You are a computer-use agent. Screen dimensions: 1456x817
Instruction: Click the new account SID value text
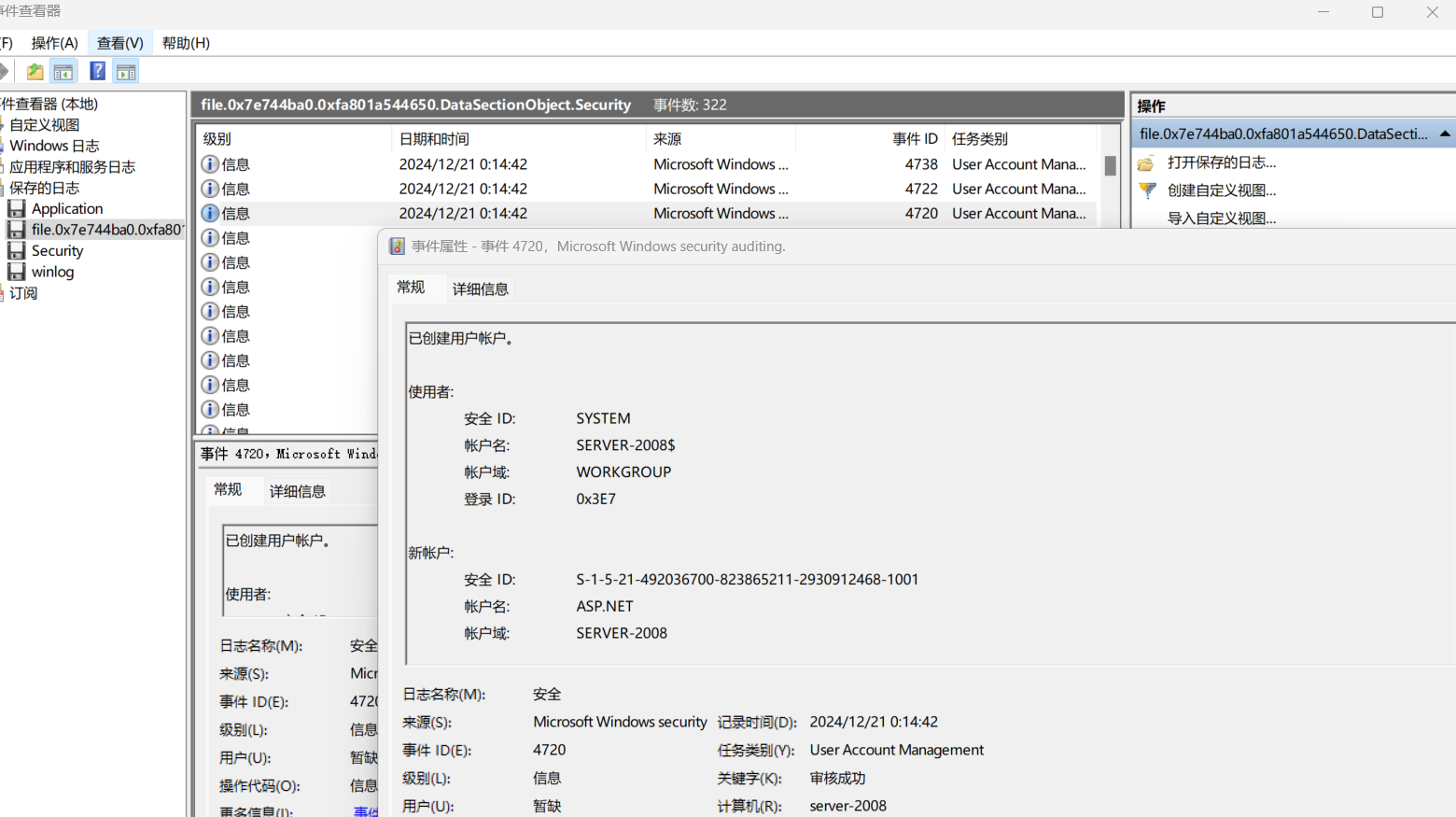[x=747, y=580]
